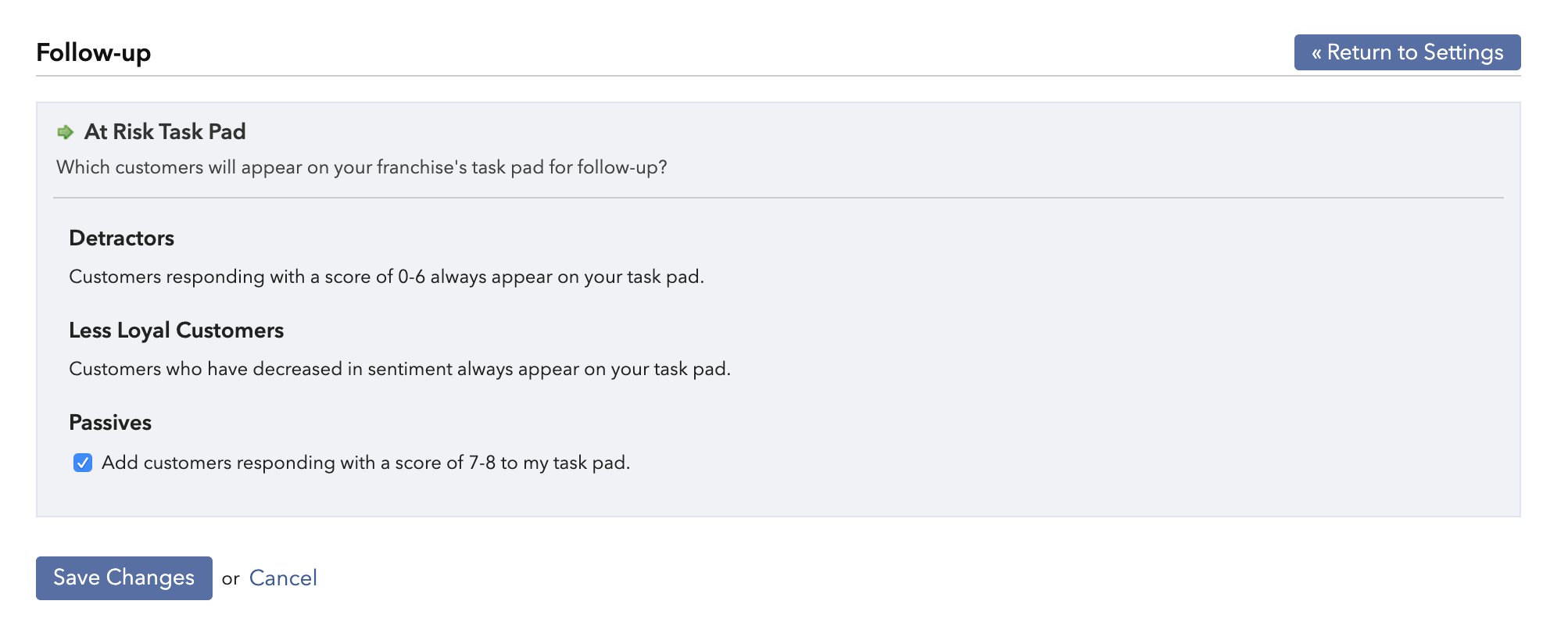1568x633 pixels.
Task: Go back using Return to Settings button
Action: [1407, 52]
